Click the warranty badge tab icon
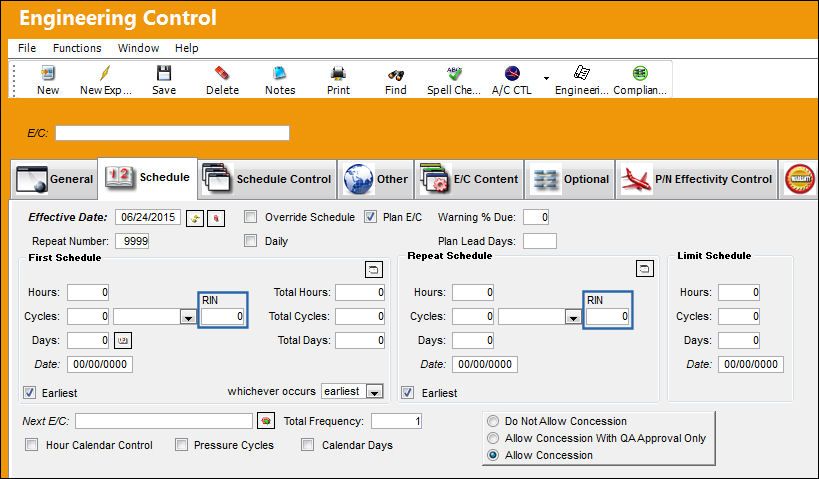This screenshot has height=479, width=819. click(x=799, y=179)
